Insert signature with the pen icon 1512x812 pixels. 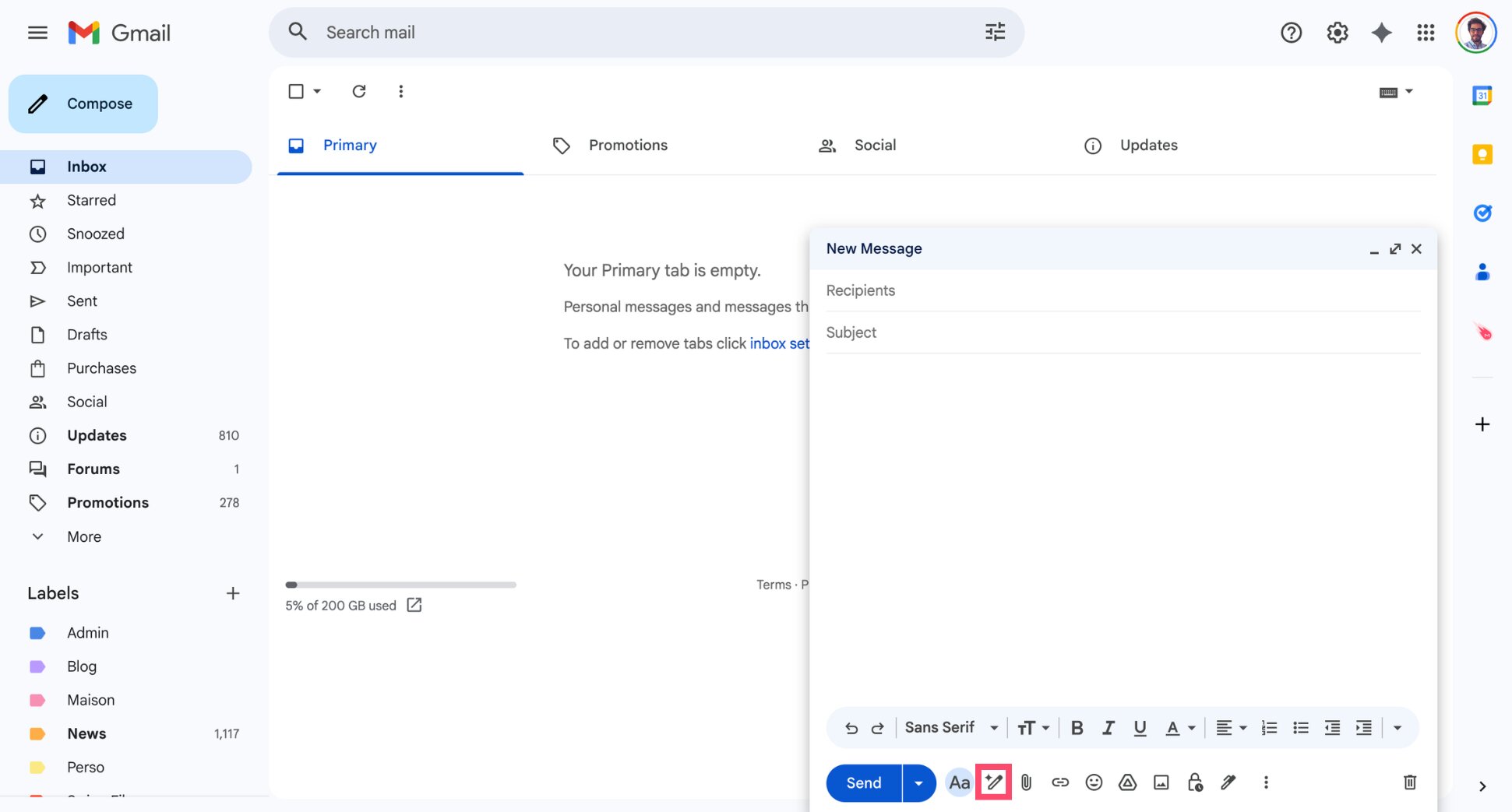[x=1228, y=782]
